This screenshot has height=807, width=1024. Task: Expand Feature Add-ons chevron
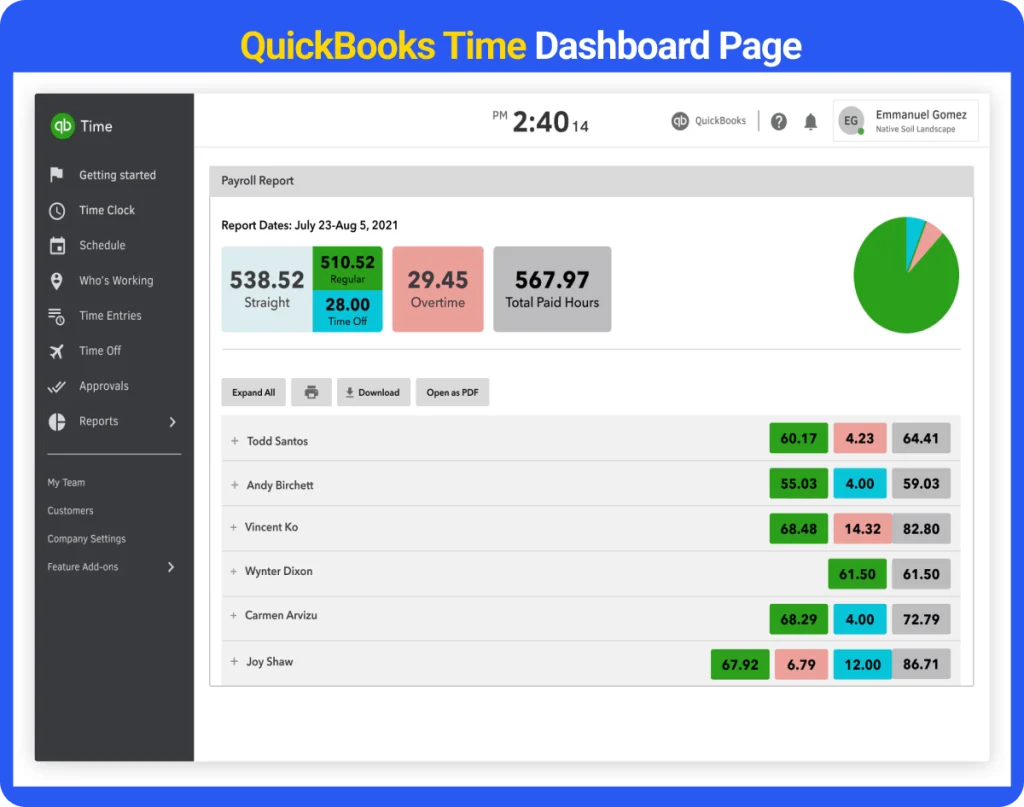point(171,567)
